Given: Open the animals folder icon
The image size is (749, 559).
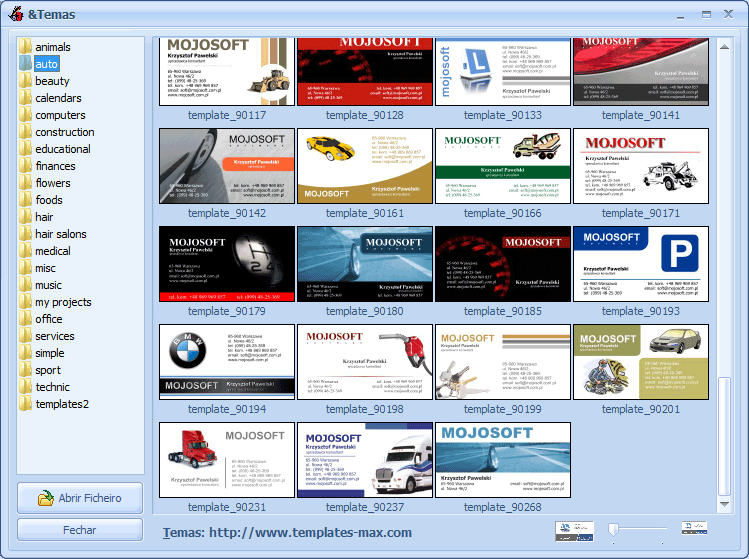Looking at the screenshot, I should click(x=25, y=47).
